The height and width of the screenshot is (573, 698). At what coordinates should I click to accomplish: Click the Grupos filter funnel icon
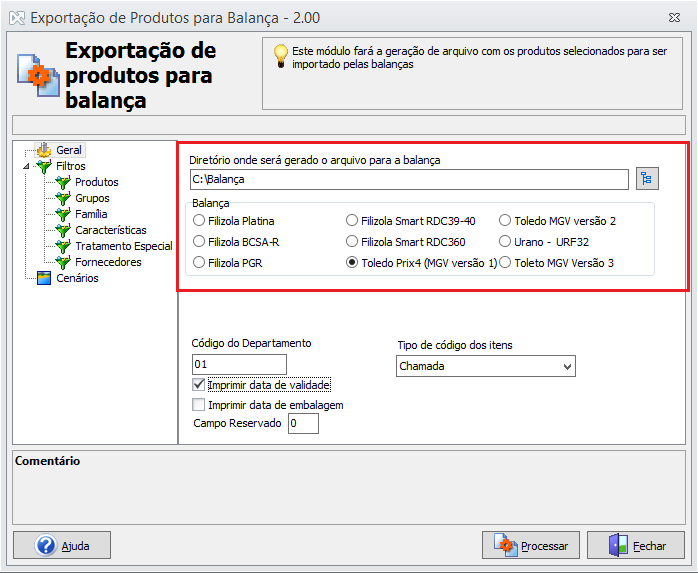63,198
